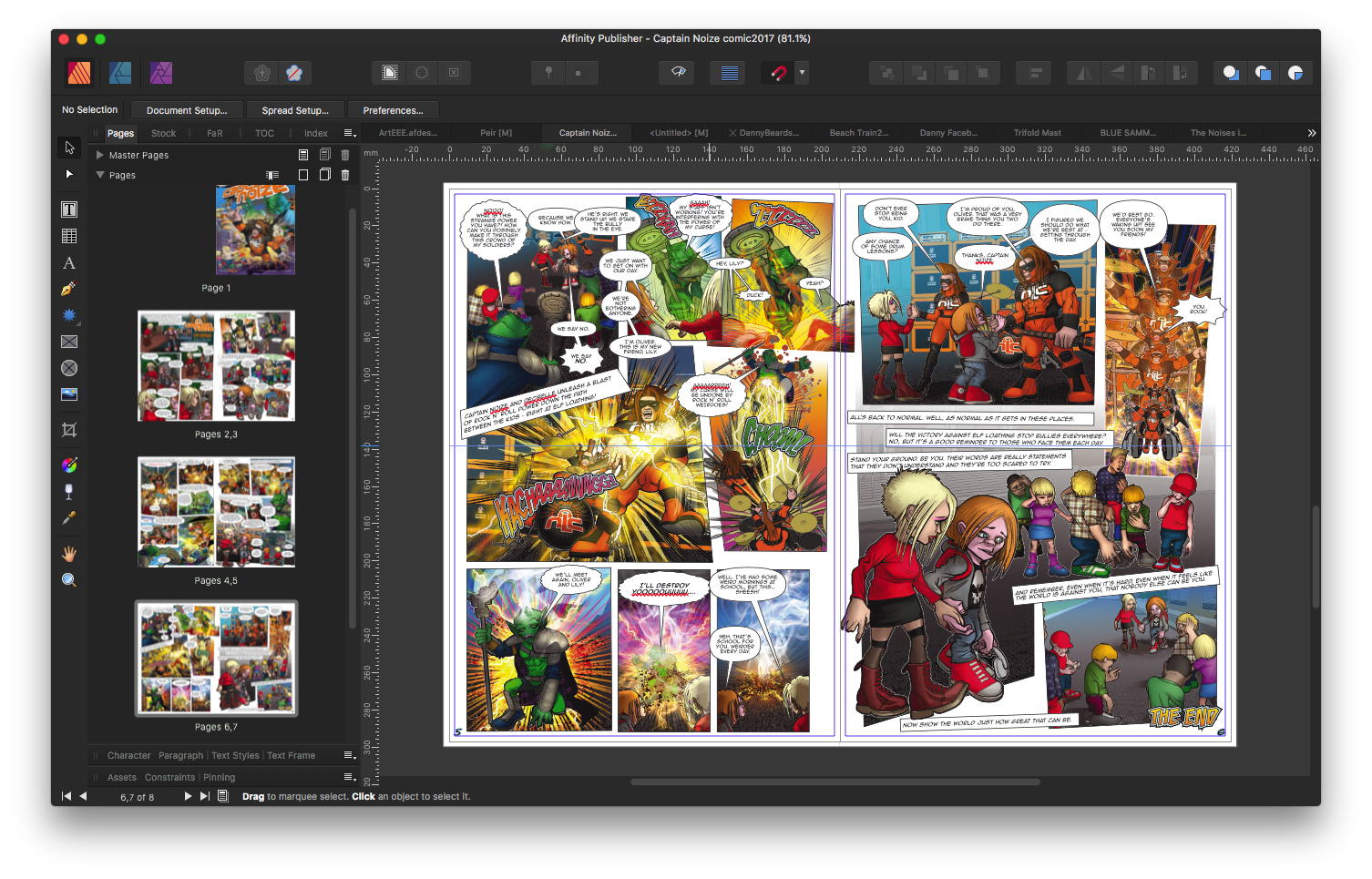Click the Document Setup button

[x=187, y=110]
